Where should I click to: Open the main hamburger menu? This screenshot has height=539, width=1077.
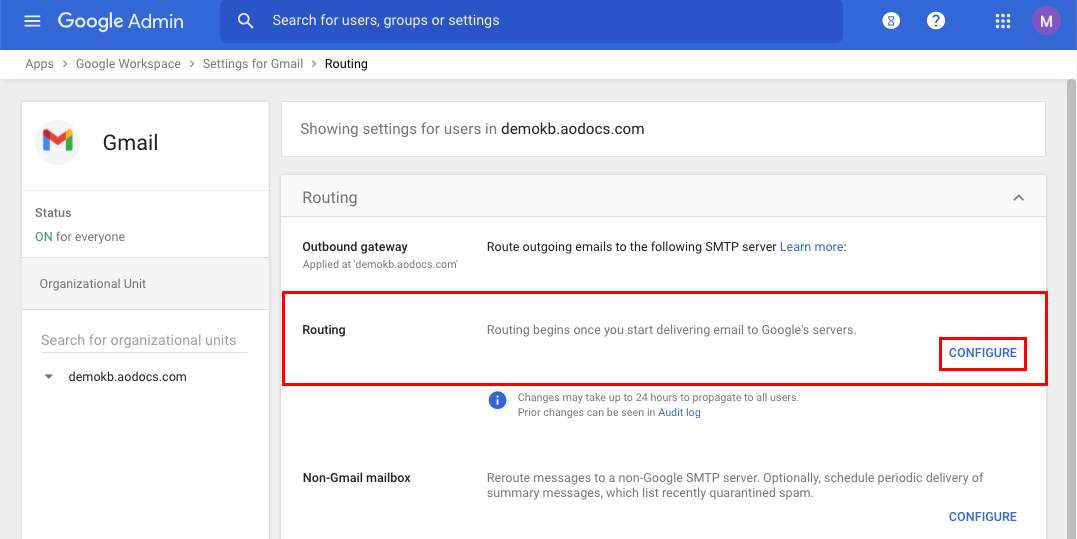pyautogui.click(x=32, y=21)
